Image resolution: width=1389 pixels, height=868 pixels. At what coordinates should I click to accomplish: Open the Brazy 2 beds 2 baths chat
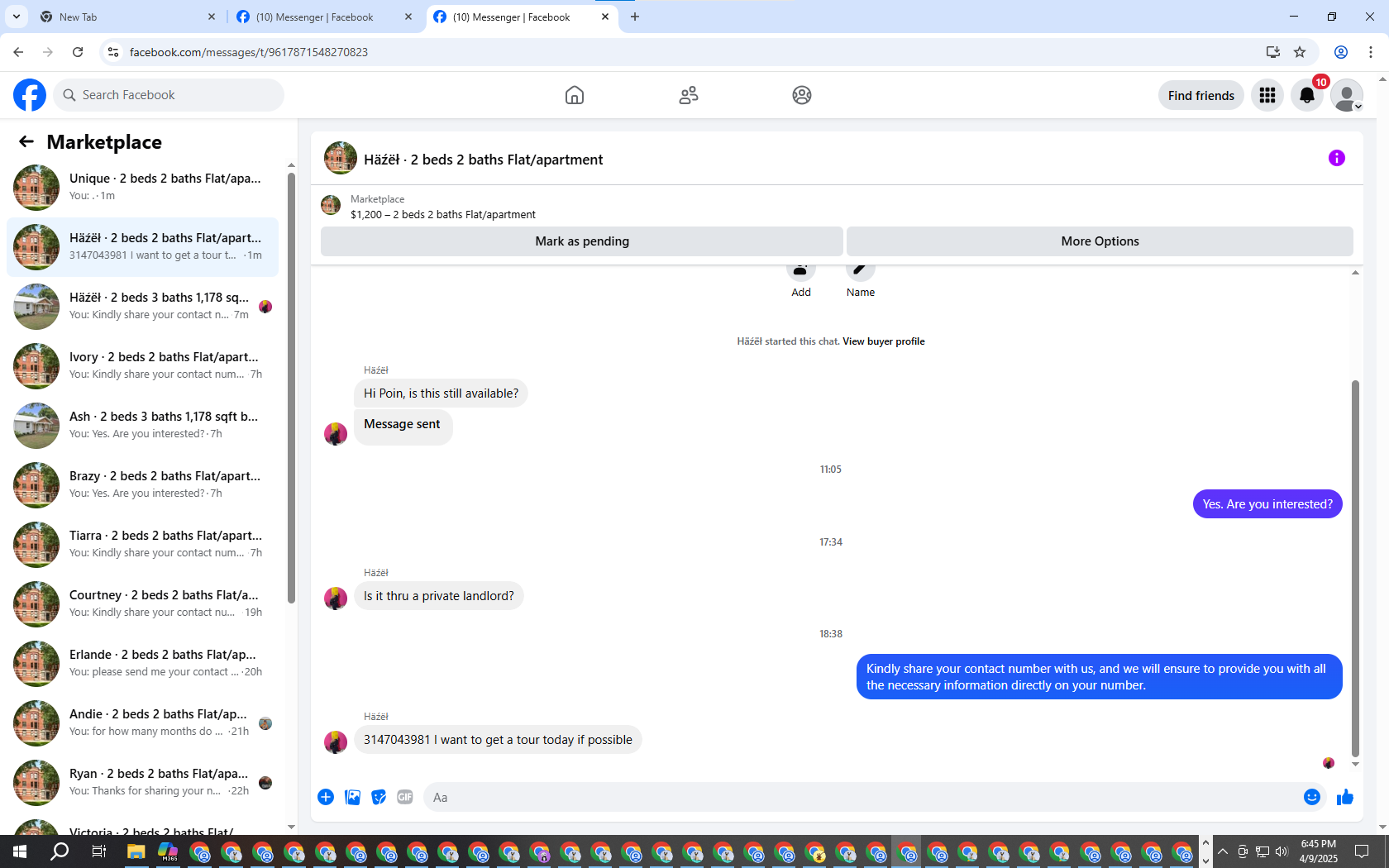[142, 485]
